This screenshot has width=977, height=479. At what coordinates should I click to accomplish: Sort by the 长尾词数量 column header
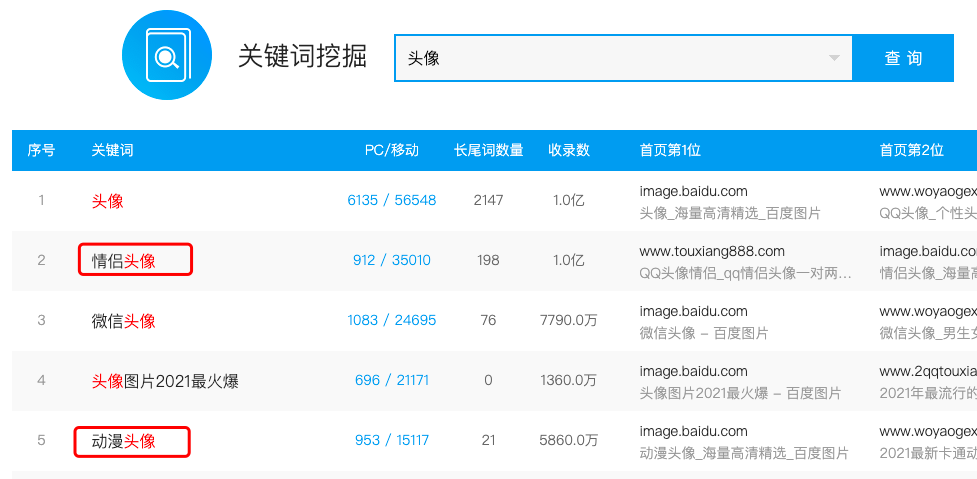[488, 150]
